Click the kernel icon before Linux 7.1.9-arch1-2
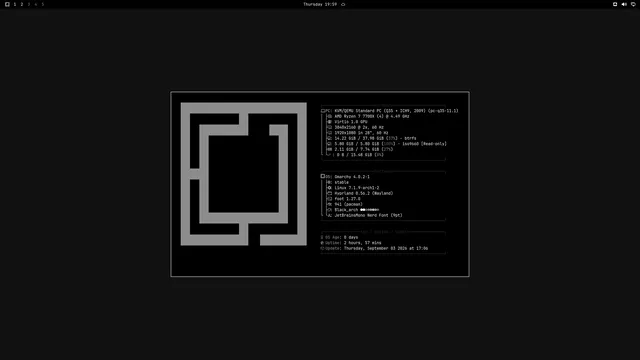The image size is (640, 360). (330, 188)
